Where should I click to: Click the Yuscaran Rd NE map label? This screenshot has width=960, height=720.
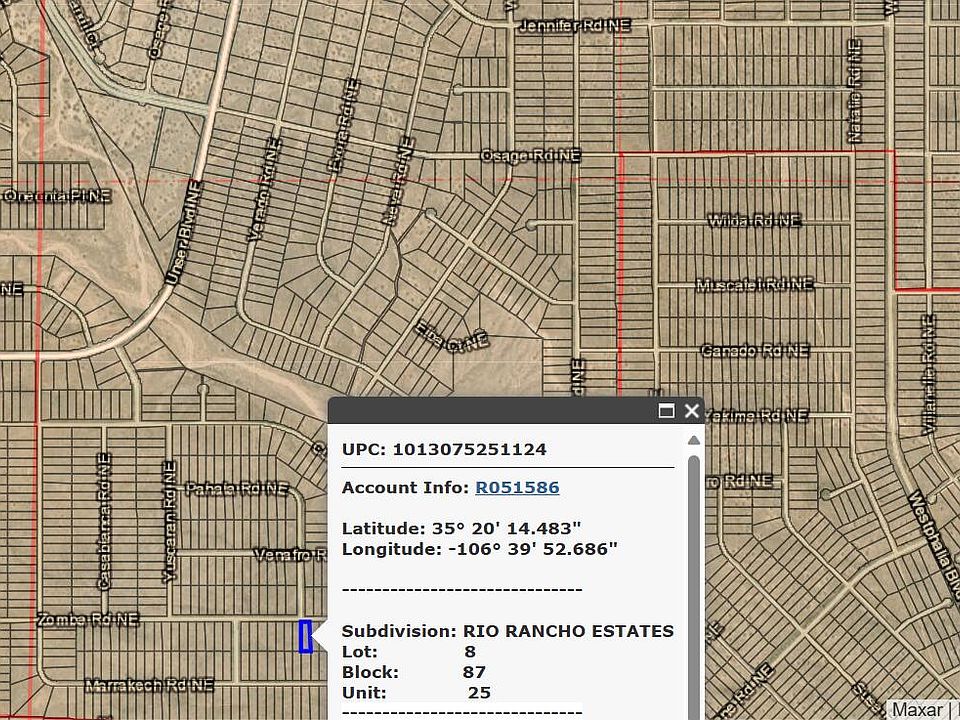[x=170, y=522]
